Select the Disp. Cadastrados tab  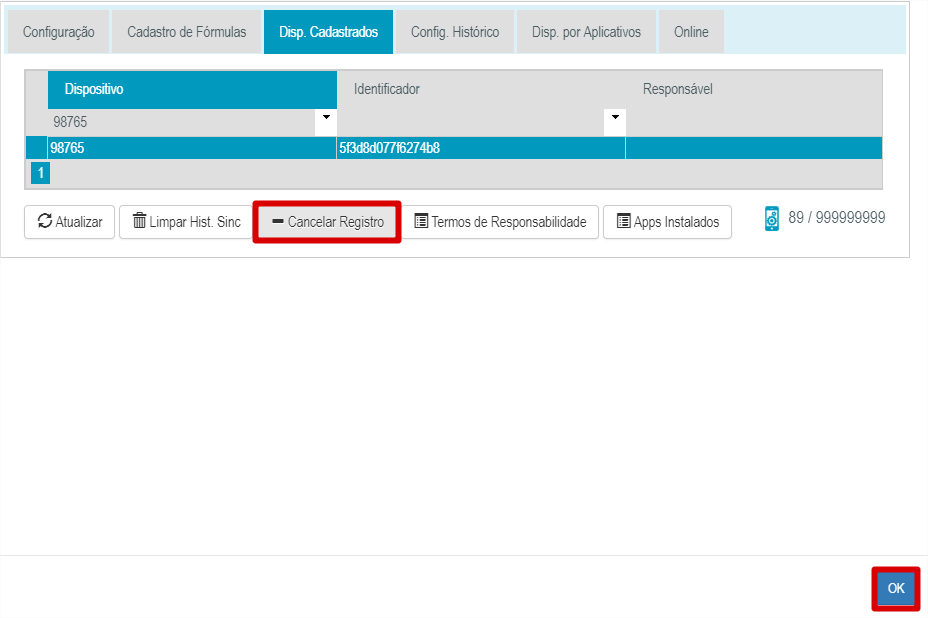pos(328,32)
